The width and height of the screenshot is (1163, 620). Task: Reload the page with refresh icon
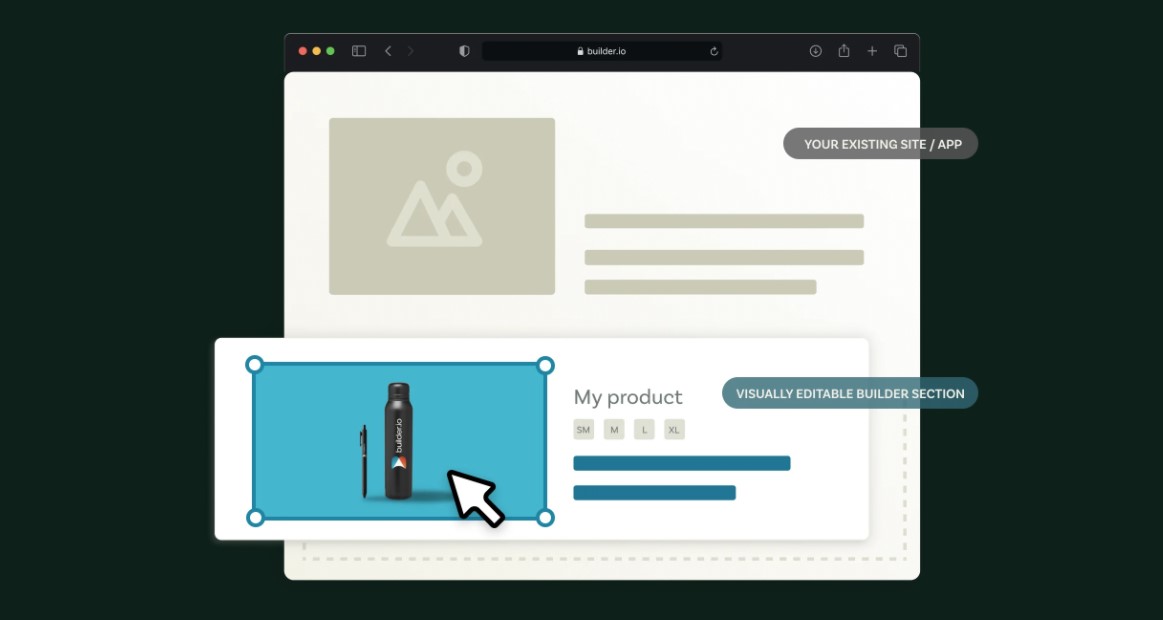tap(714, 51)
